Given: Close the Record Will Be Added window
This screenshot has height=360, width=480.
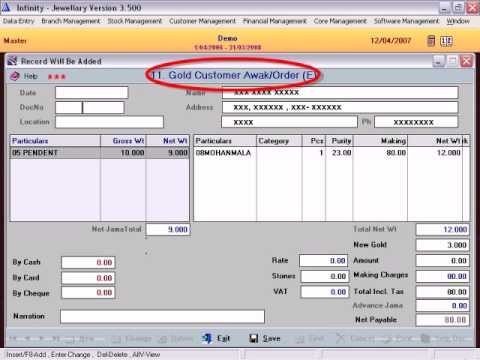Looking at the screenshot, I should (466, 61).
